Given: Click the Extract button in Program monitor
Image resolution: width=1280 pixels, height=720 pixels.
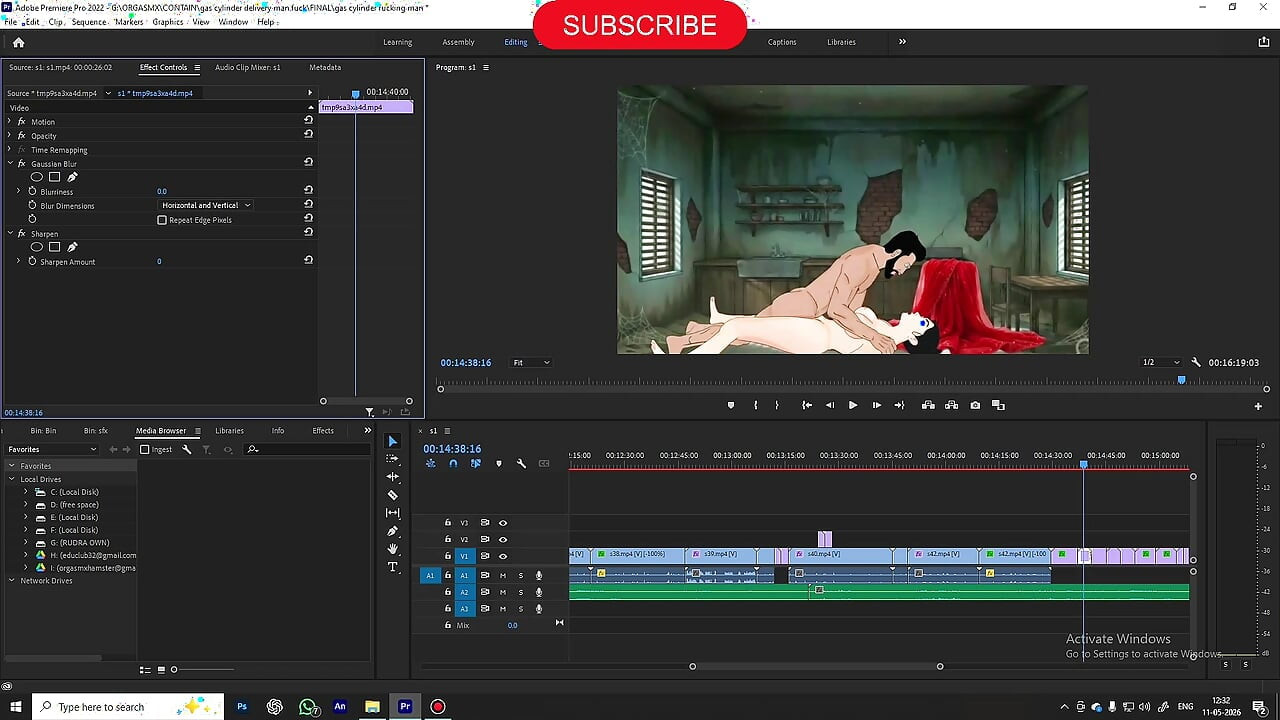Looking at the screenshot, I should click(x=951, y=405).
